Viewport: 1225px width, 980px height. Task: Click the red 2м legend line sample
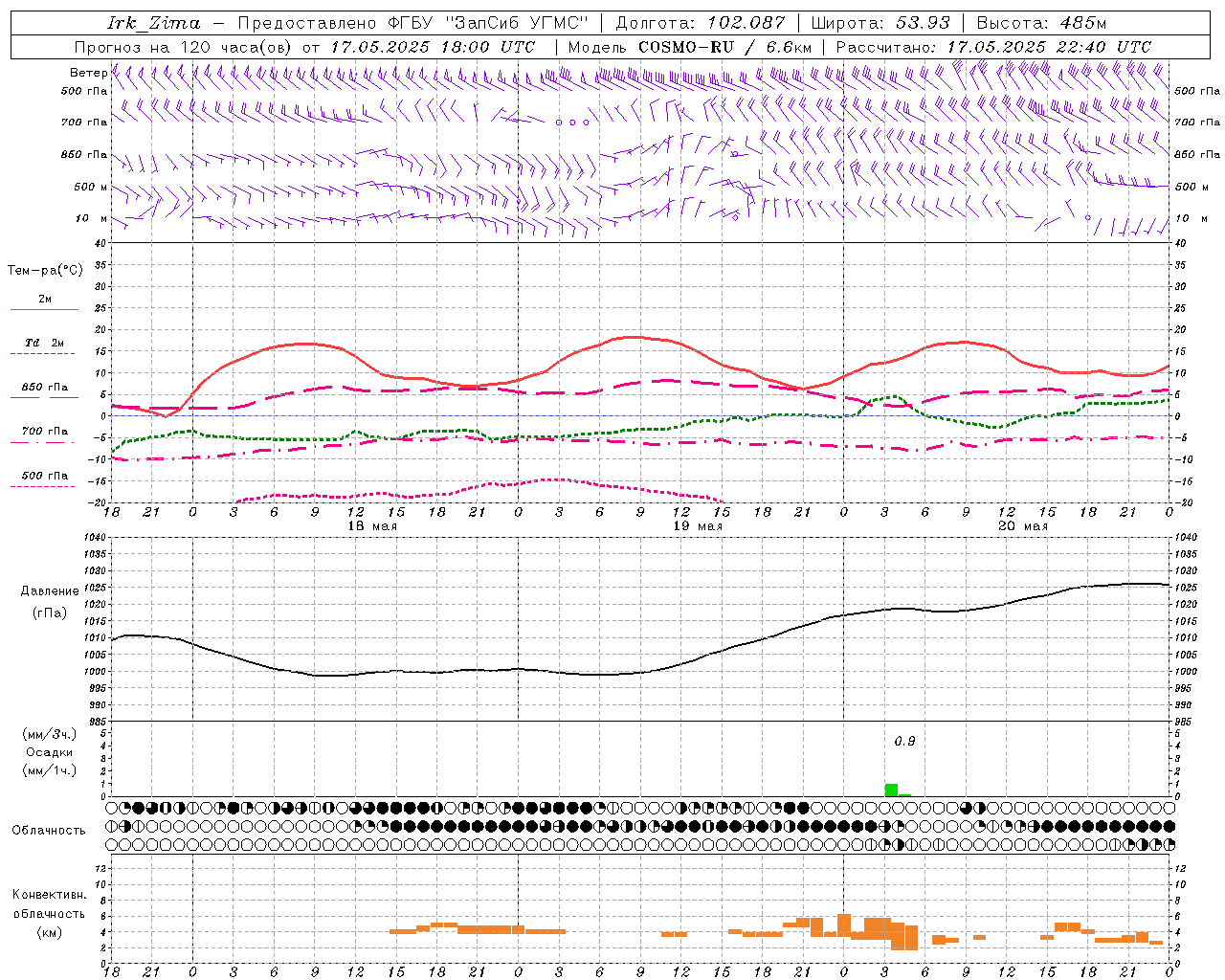point(44,310)
